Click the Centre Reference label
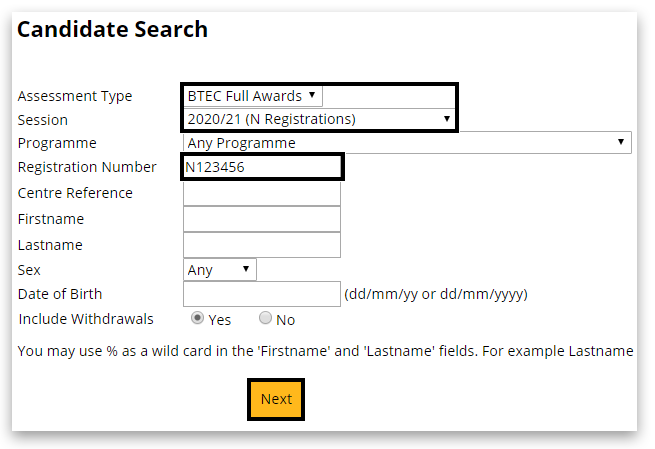The height and width of the screenshot is (449, 655). [x=75, y=193]
